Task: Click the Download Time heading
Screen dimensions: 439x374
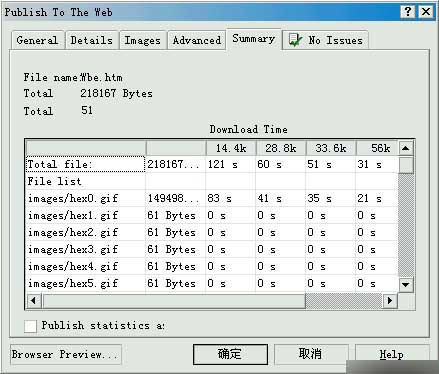Action: [249, 129]
